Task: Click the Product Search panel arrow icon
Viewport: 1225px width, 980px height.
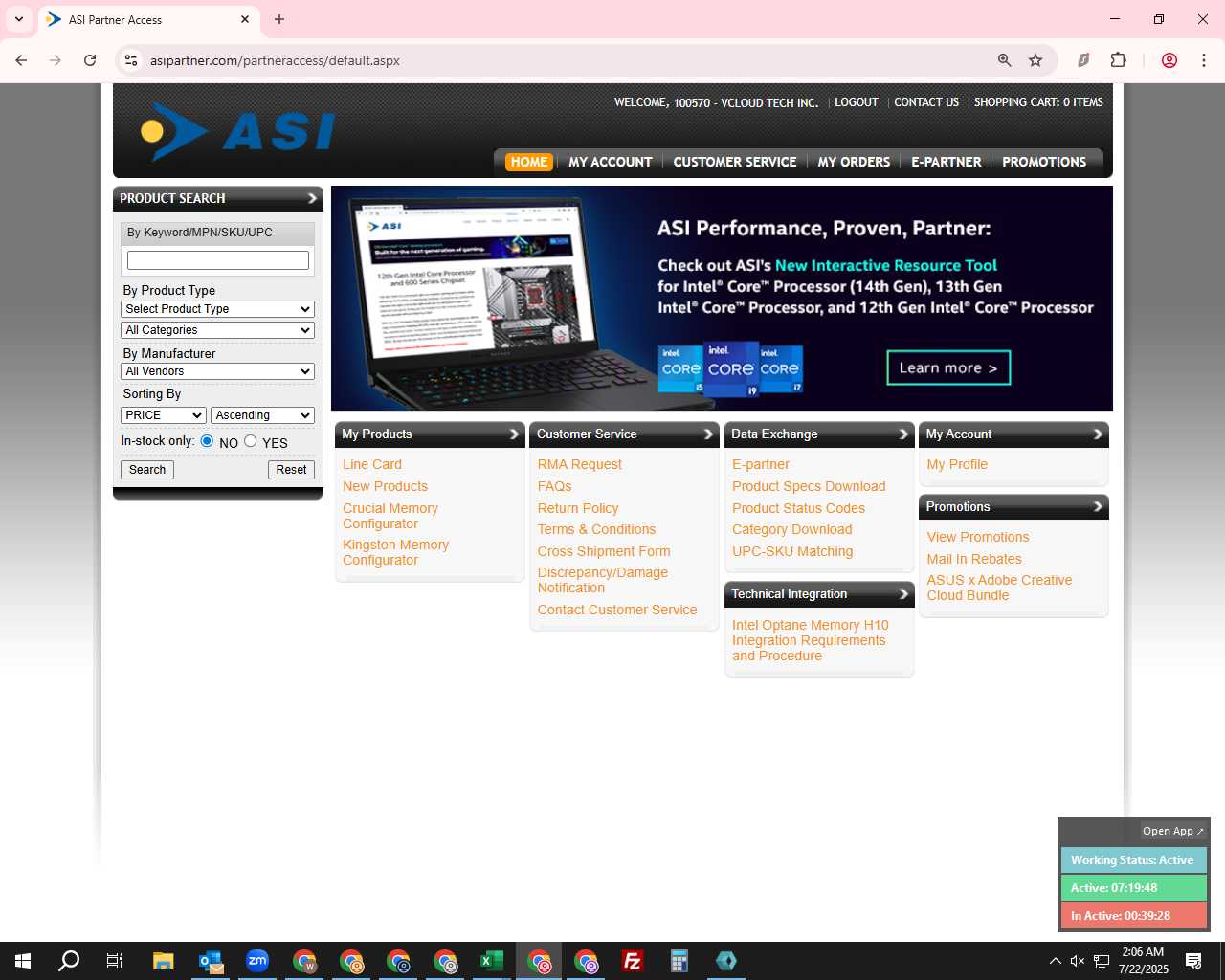Action: (x=312, y=198)
